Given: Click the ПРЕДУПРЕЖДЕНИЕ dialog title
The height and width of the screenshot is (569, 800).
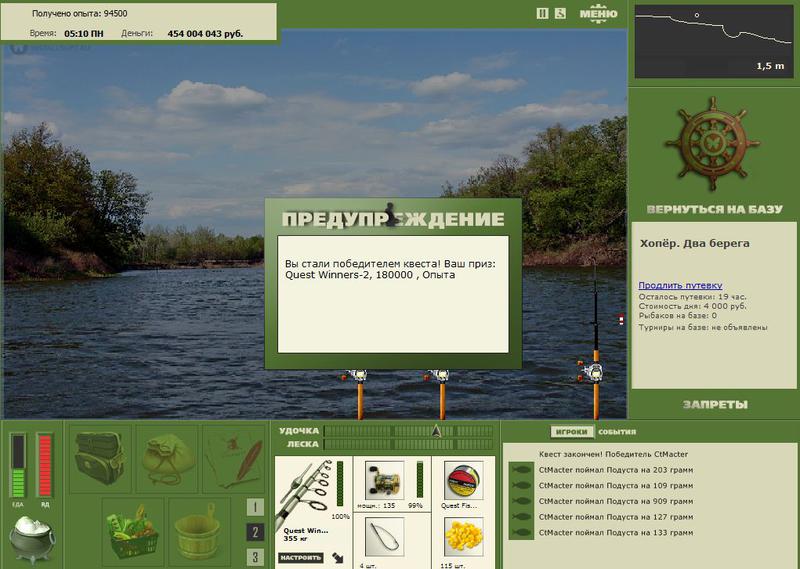Looking at the screenshot, I should click(393, 218).
